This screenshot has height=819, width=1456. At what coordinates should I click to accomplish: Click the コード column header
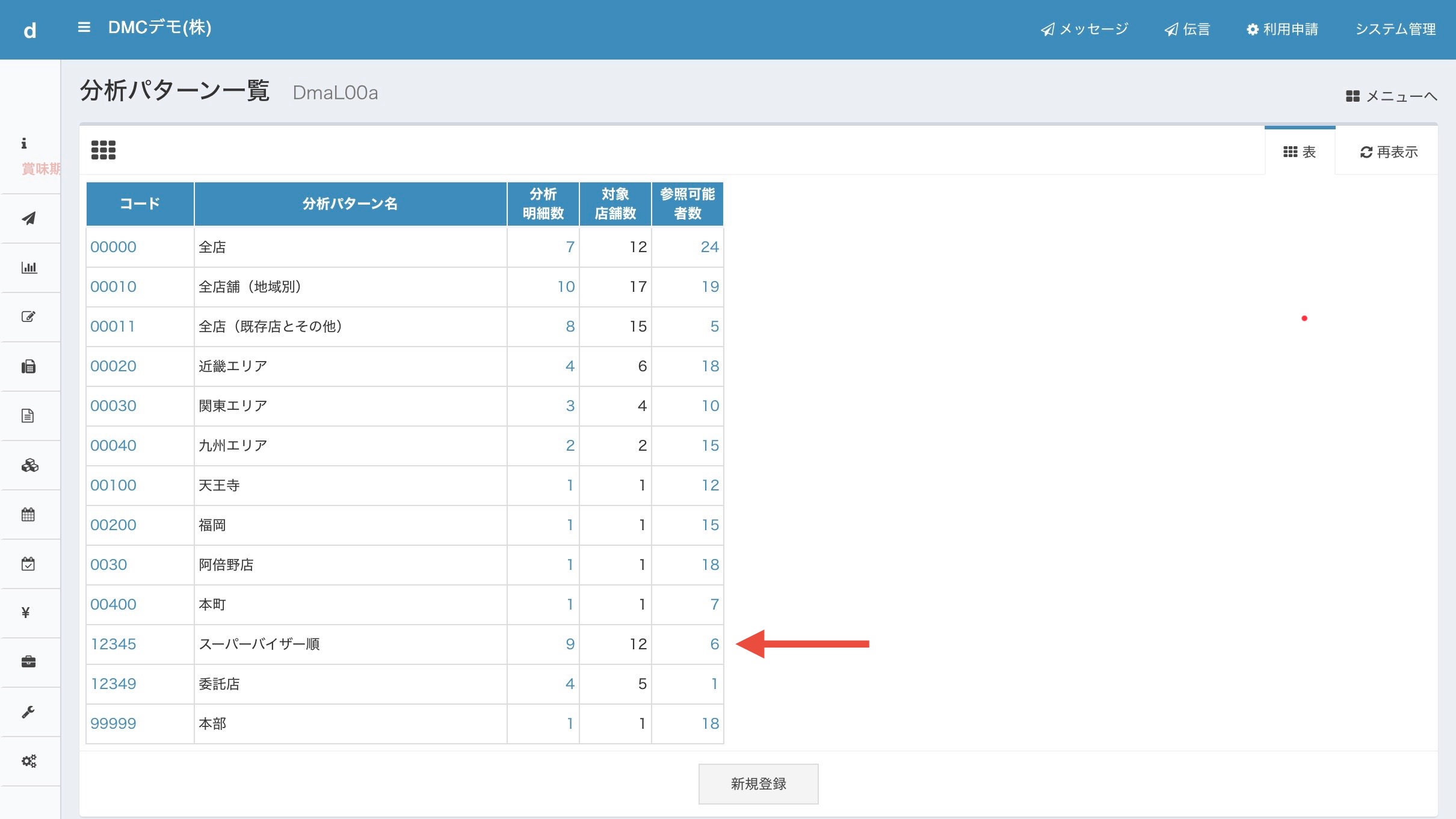pyautogui.click(x=140, y=204)
